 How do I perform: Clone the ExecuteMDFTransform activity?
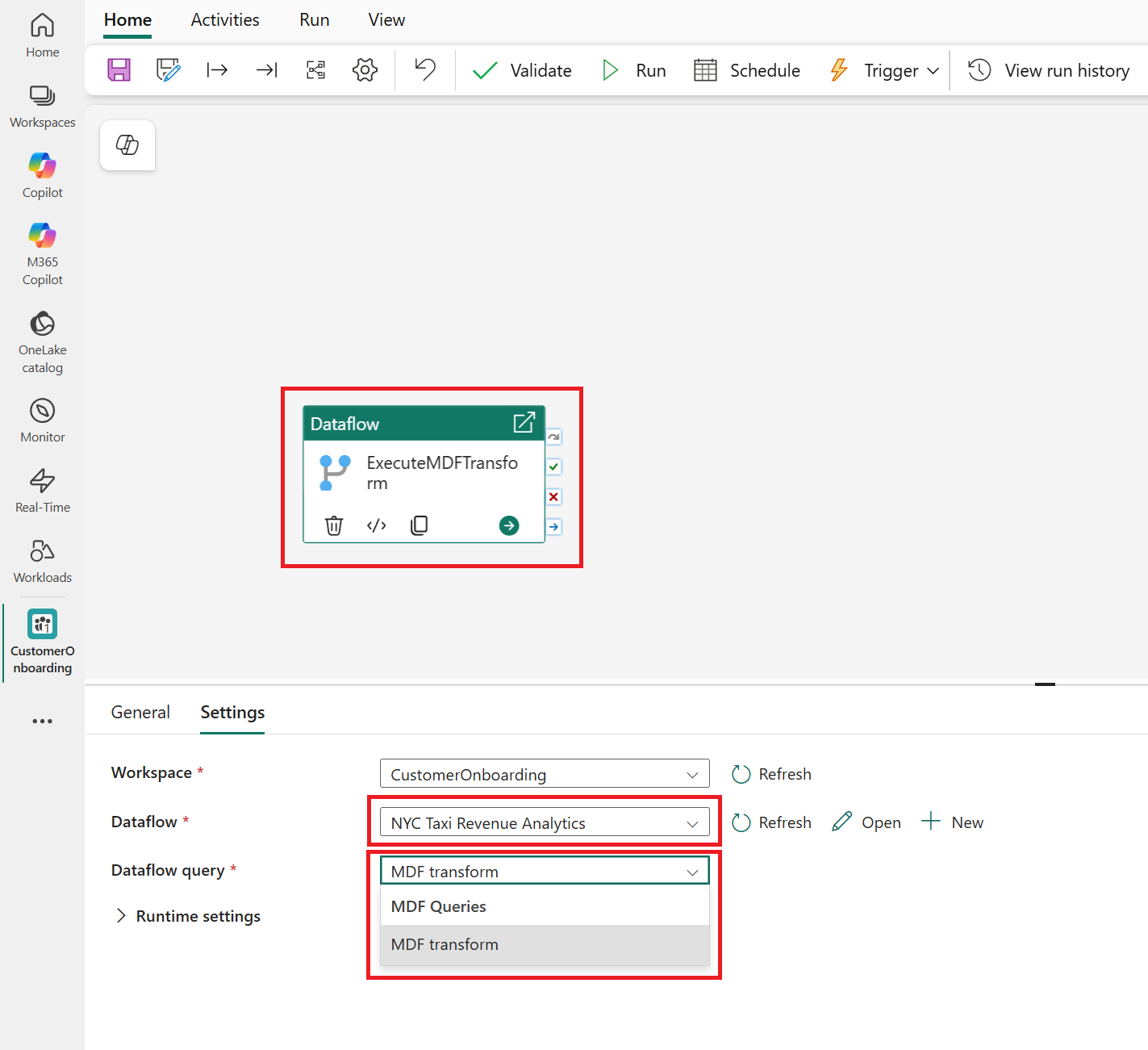pos(420,525)
